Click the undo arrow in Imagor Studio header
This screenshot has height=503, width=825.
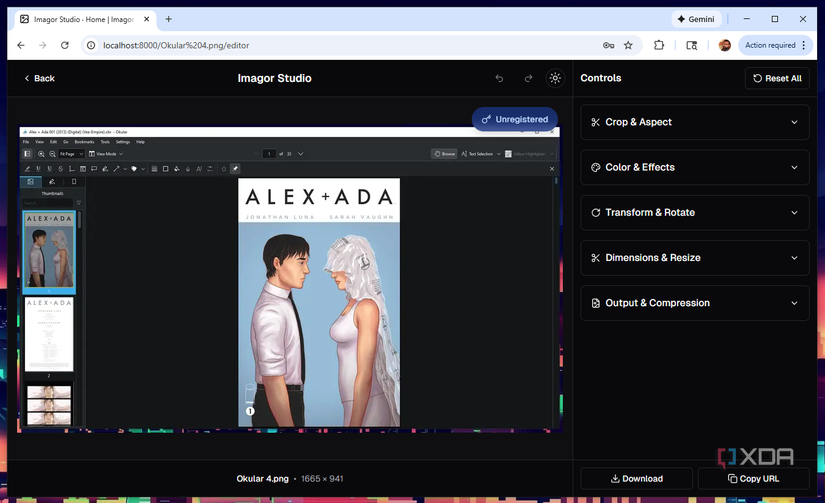coord(499,78)
